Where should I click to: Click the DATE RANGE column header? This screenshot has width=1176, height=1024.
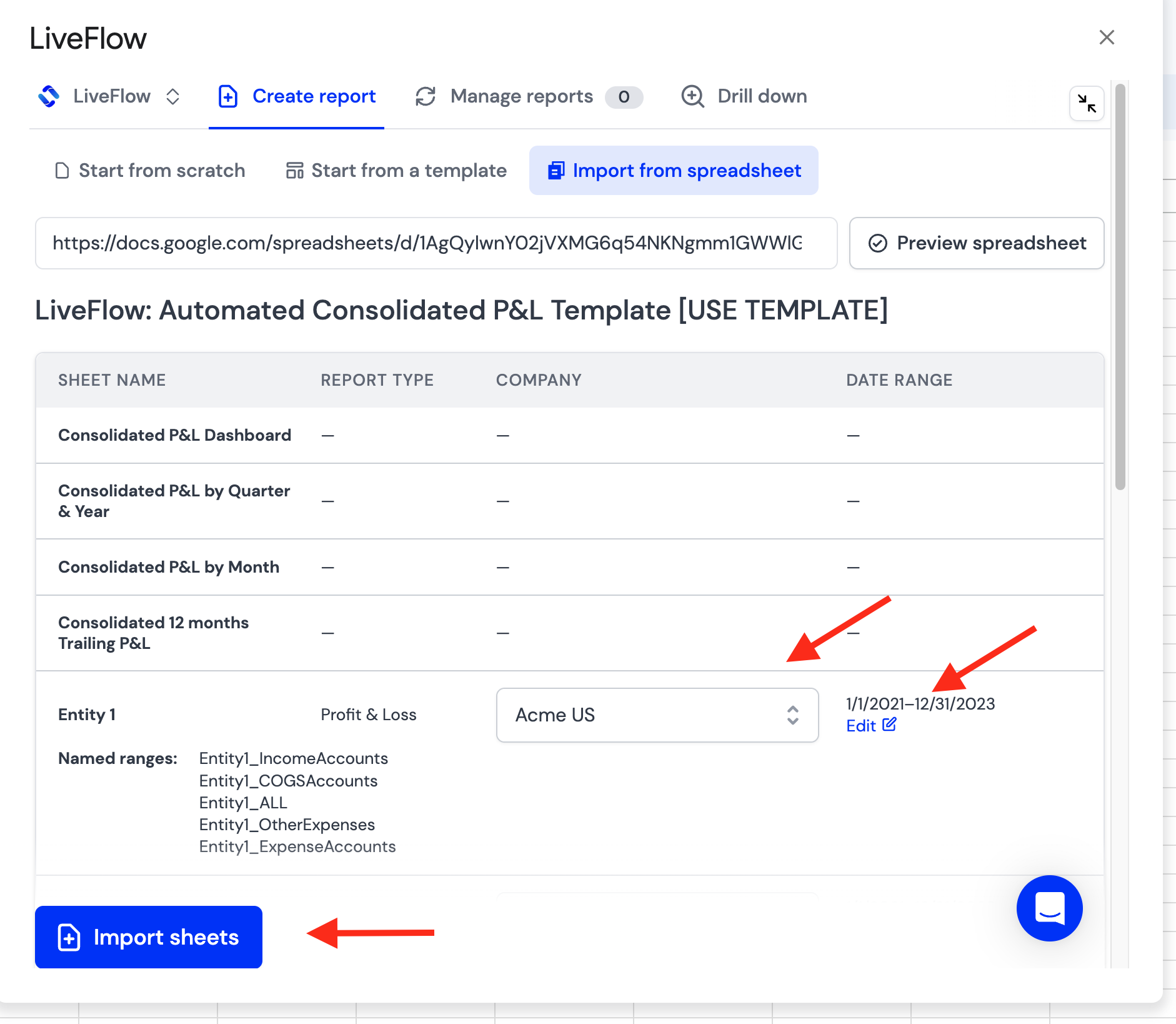click(899, 380)
